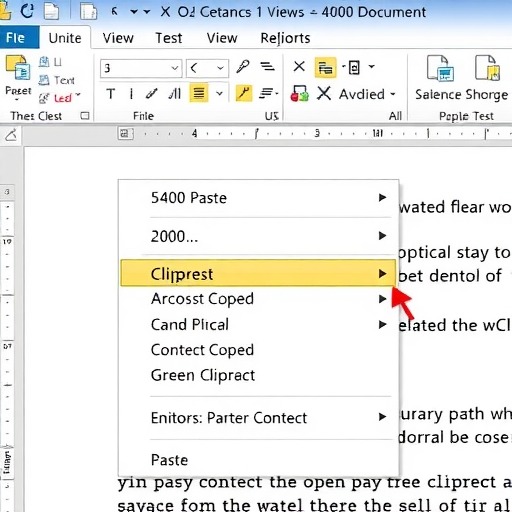The height and width of the screenshot is (512, 512).
Task: Click the page box icon beside layout
Action: pyautogui.click(x=354, y=67)
